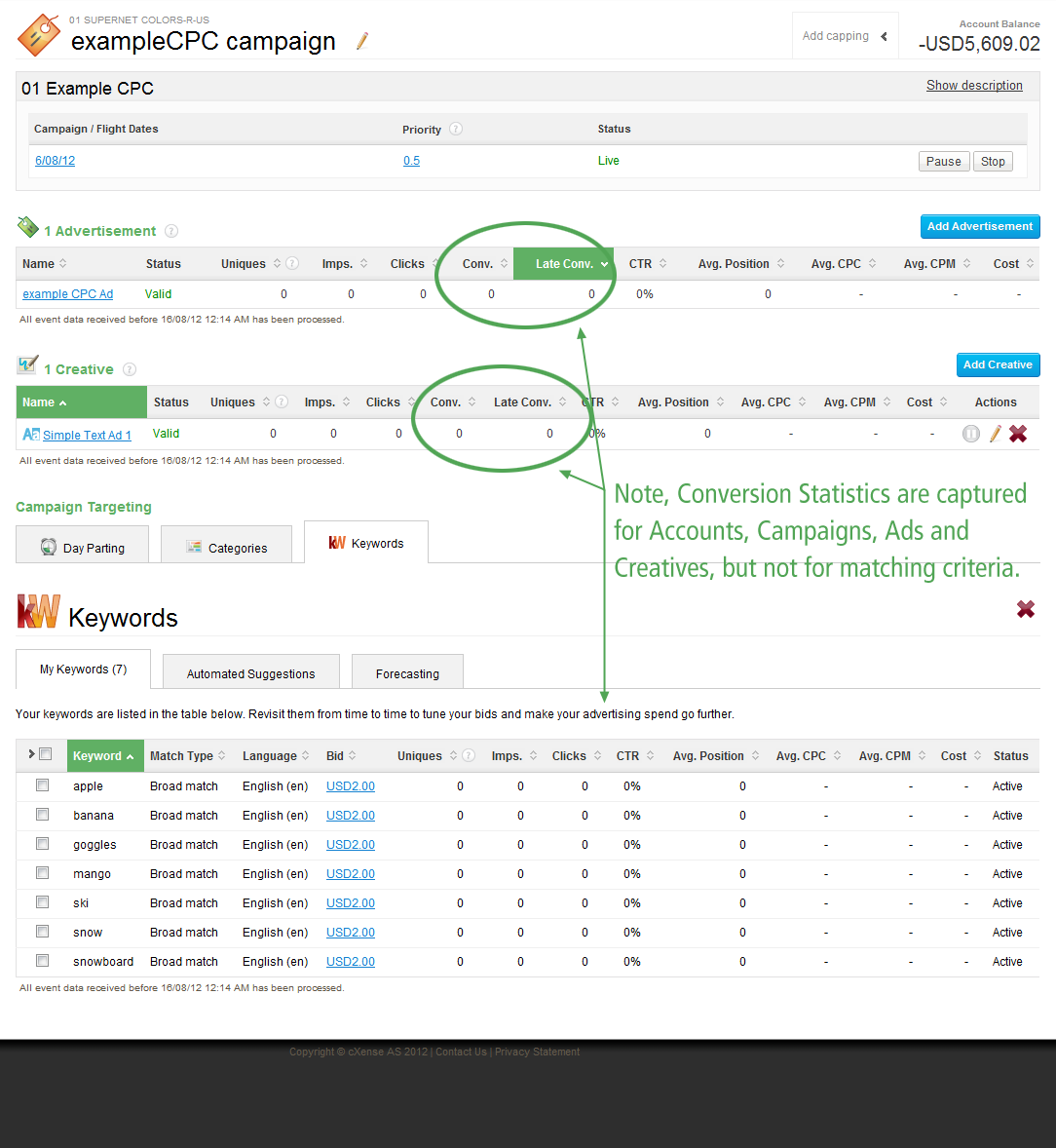This screenshot has height=1148, width=1056.
Task: Select checkbox for mango keyword
Action: [x=43, y=873]
